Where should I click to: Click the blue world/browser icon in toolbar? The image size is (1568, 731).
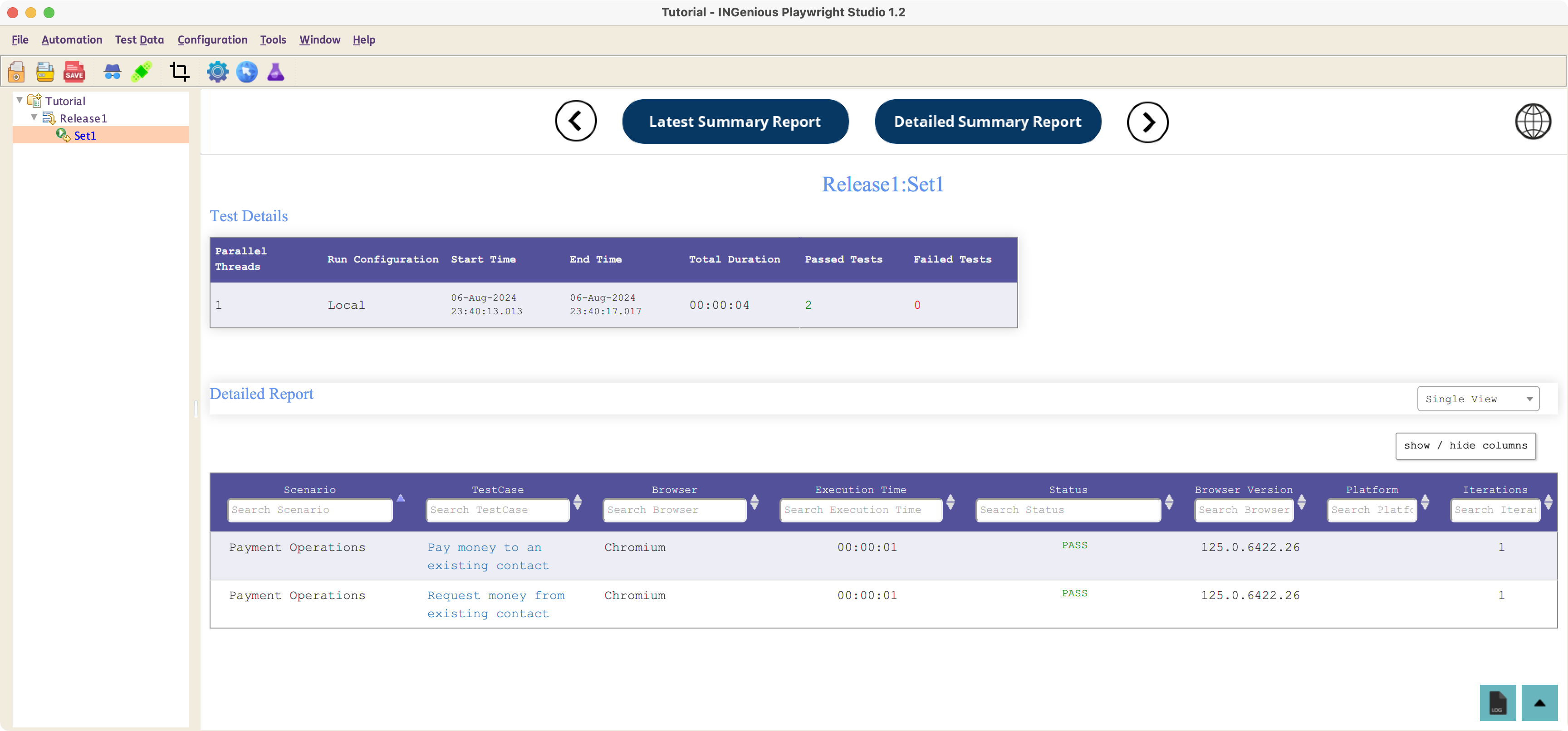click(x=246, y=71)
